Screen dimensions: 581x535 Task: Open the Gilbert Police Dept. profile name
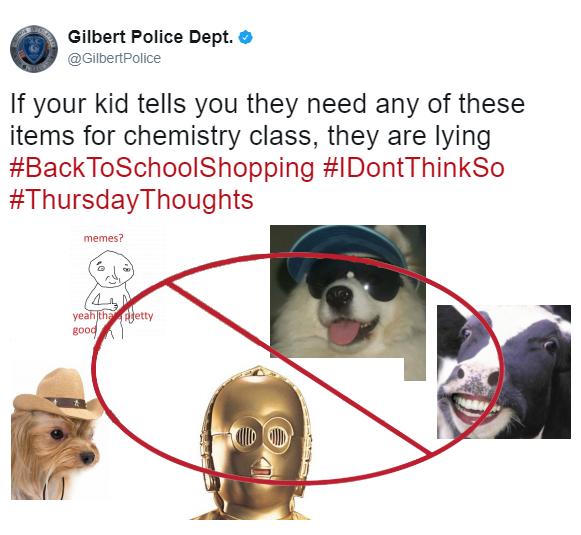(x=150, y=37)
